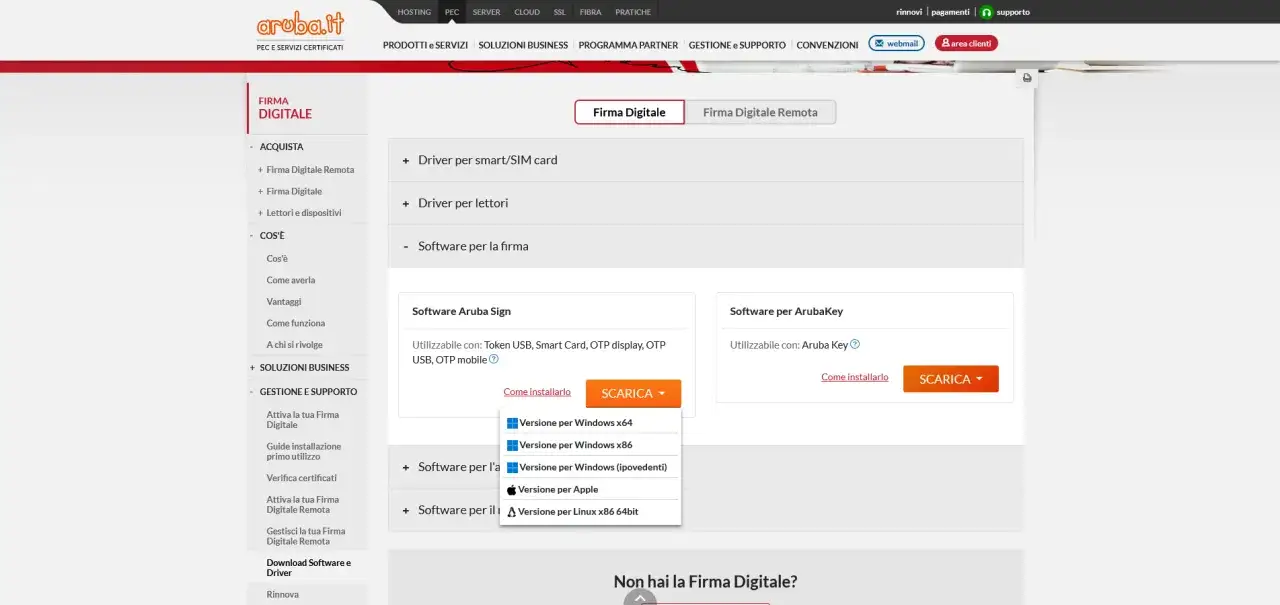Viewport: 1280px width, 605px height.
Task: Open Guide installazione primo utilizzo link
Action: click(x=304, y=451)
